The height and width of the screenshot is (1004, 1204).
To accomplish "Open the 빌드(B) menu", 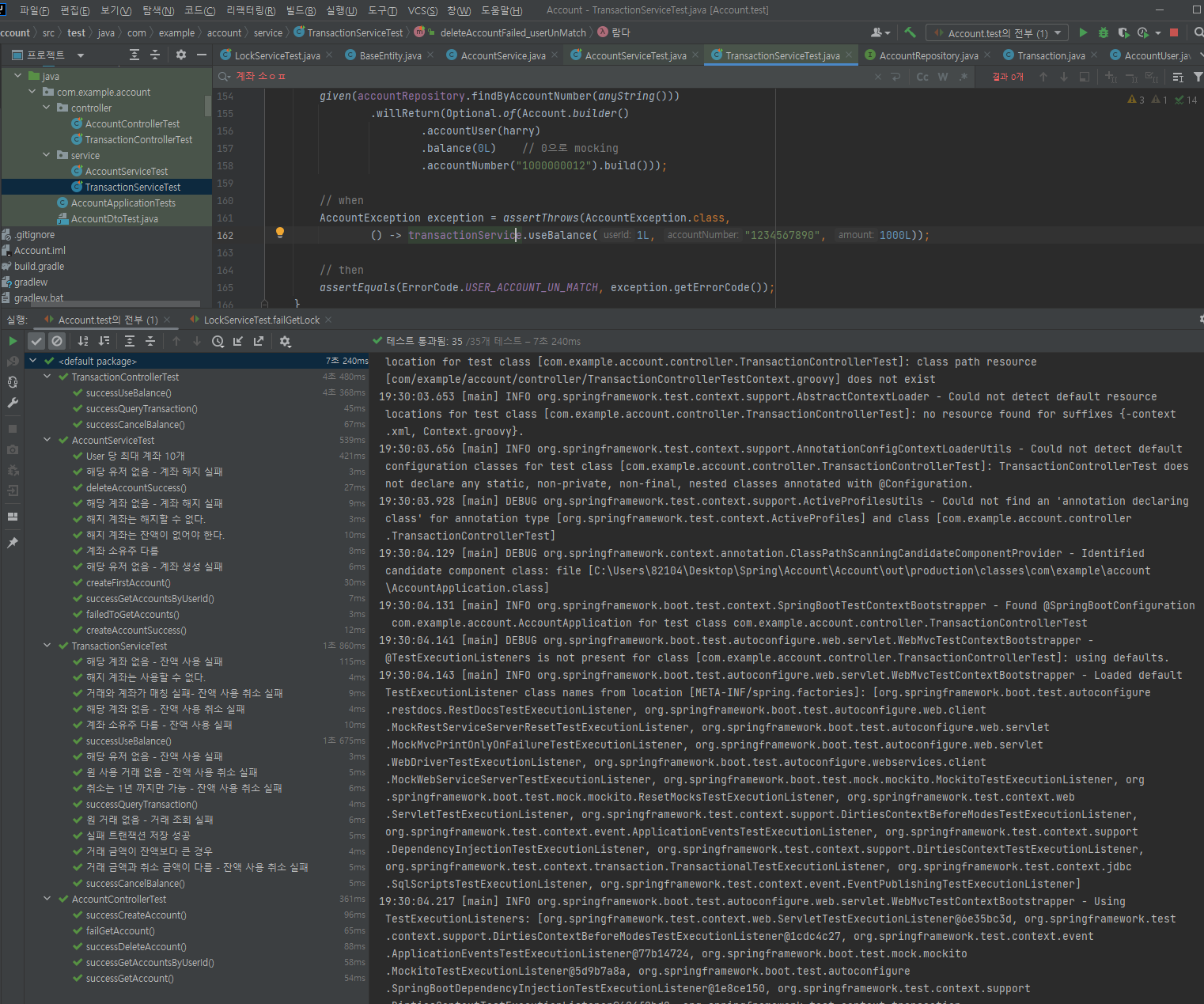I will 301,10.
